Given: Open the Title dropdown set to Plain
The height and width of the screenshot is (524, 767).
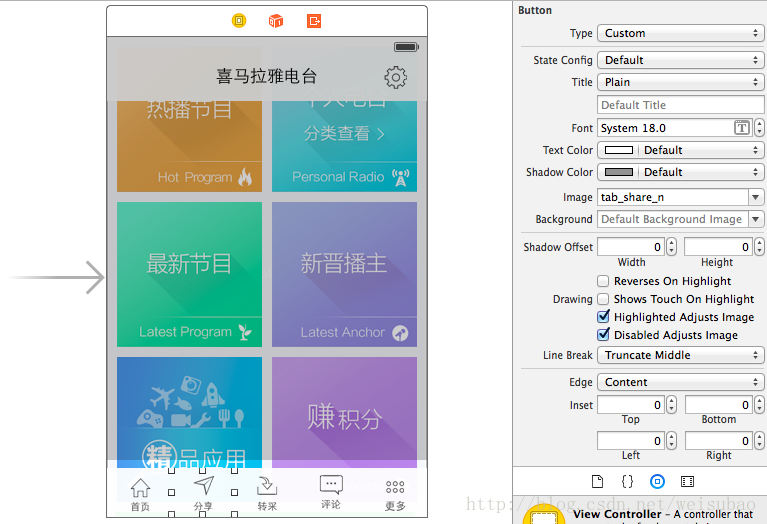Looking at the screenshot, I should click(x=680, y=82).
